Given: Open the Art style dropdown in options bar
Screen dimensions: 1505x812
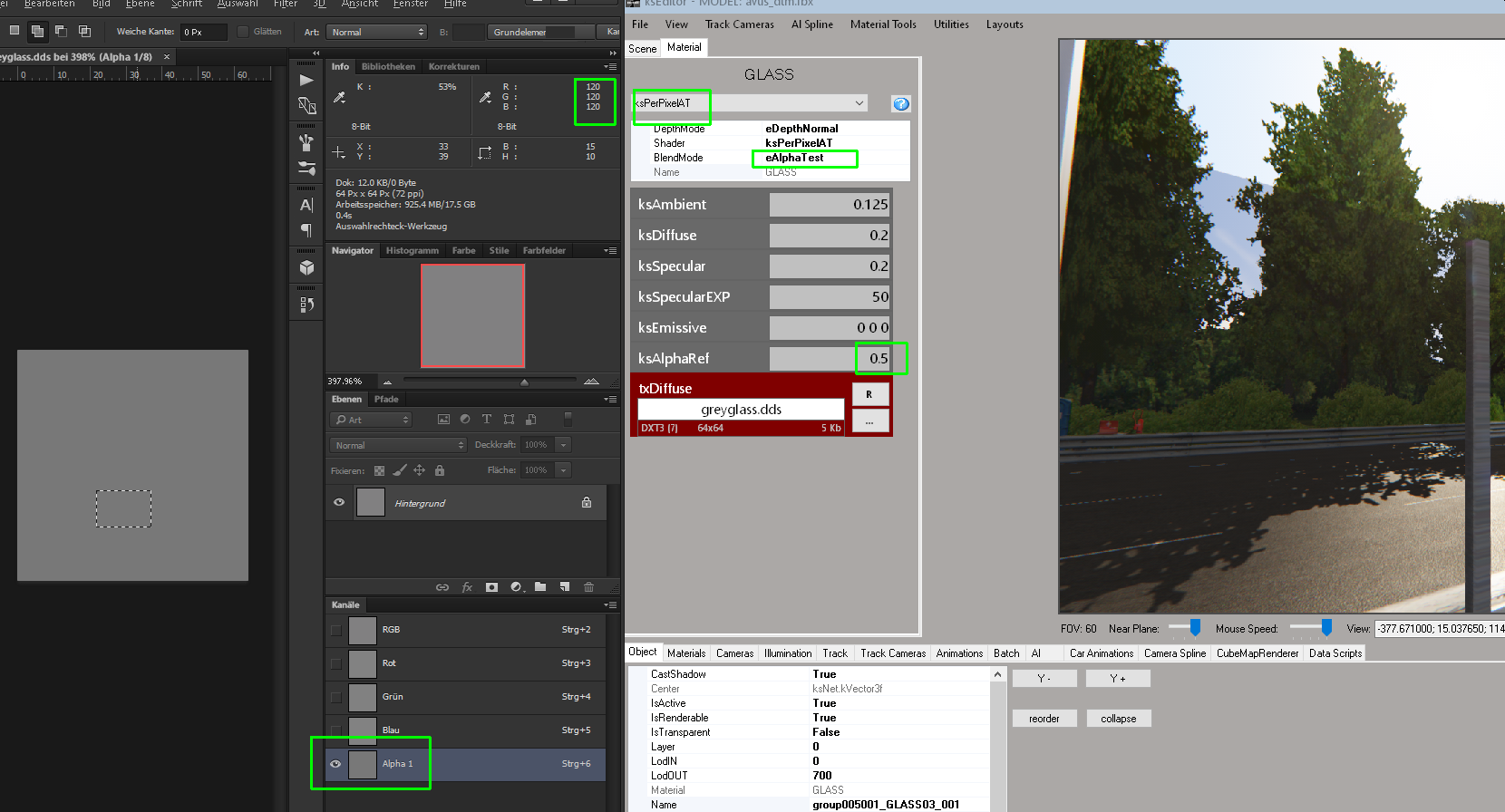Looking at the screenshot, I should pos(376,32).
